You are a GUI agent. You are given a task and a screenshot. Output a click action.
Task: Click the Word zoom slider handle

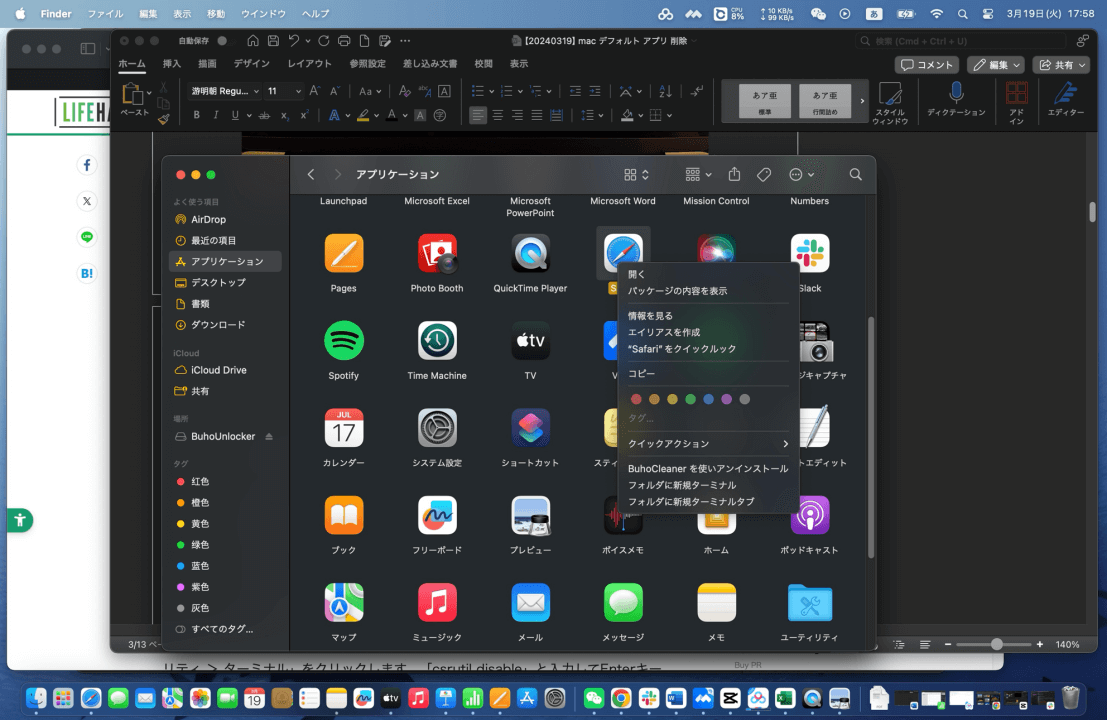[x=996, y=644]
